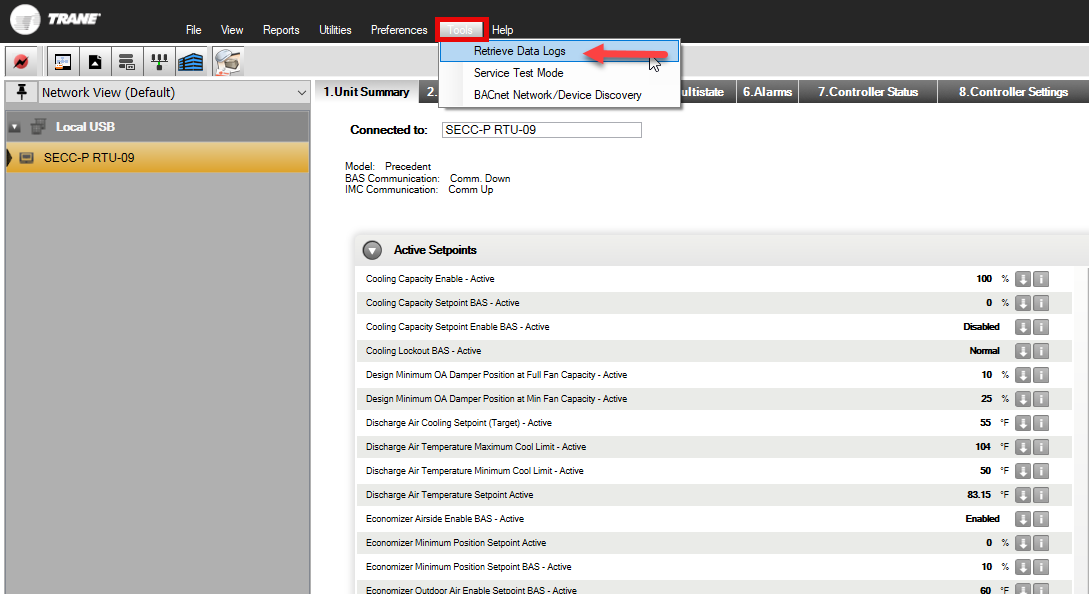Click the 'Disabled' value for Cooling Capacity Setpoint Enable
Image resolution: width=1089 pixels, height=594 pixels.
pyautogui.click(x=981, y=327)
